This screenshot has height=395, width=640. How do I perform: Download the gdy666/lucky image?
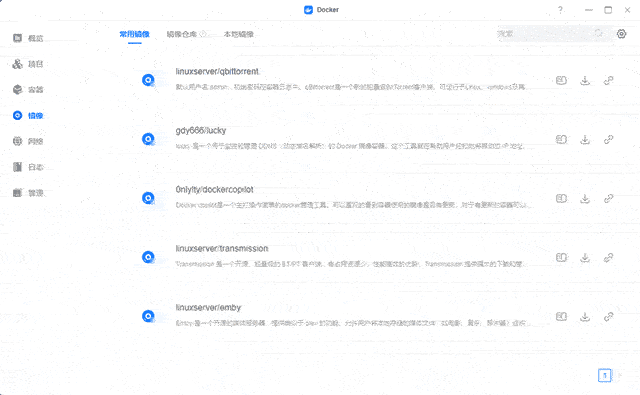point(585,140)
